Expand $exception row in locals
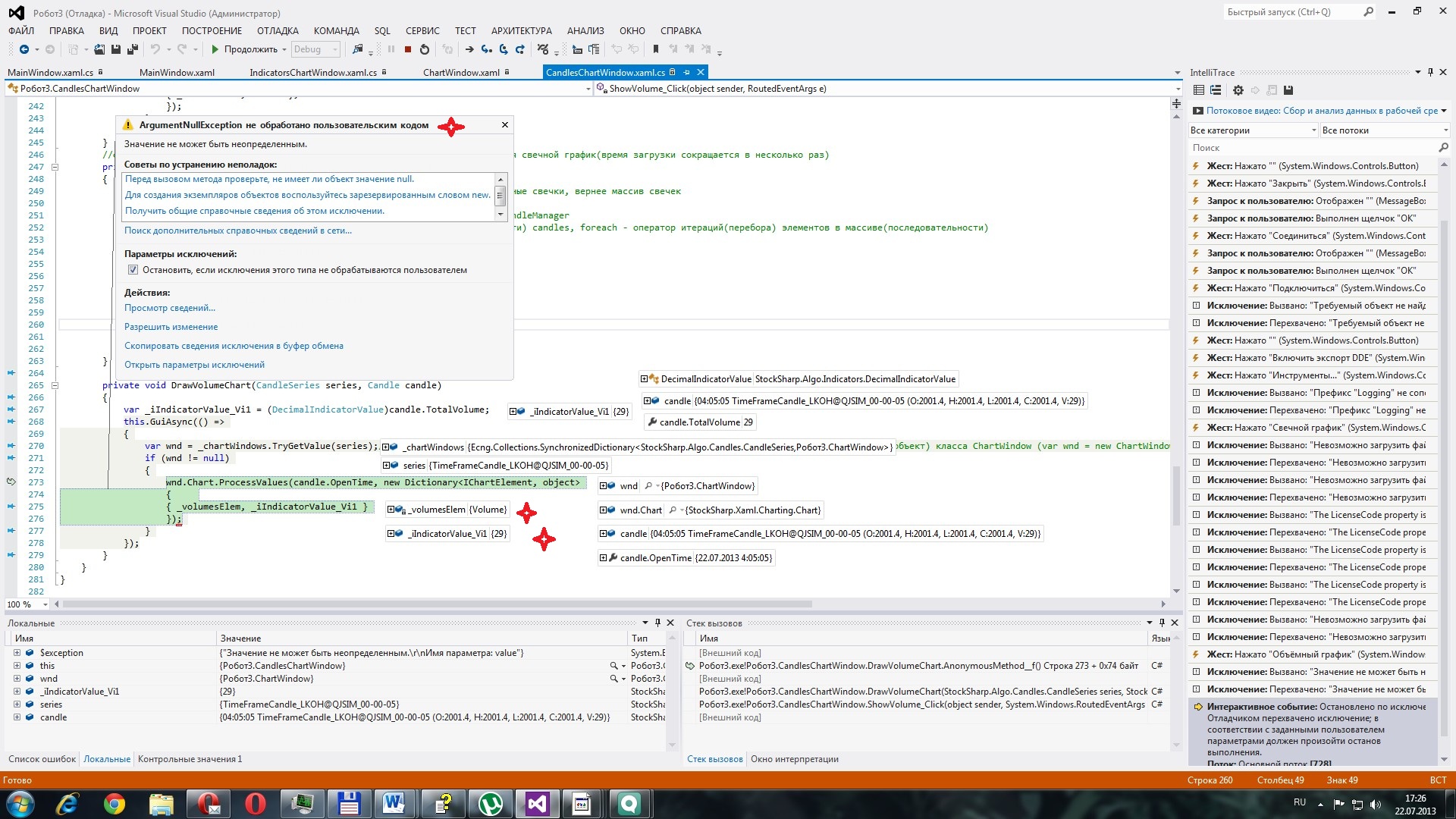Viewport: 1456px width, 819px height. click(x=17, y=653)
